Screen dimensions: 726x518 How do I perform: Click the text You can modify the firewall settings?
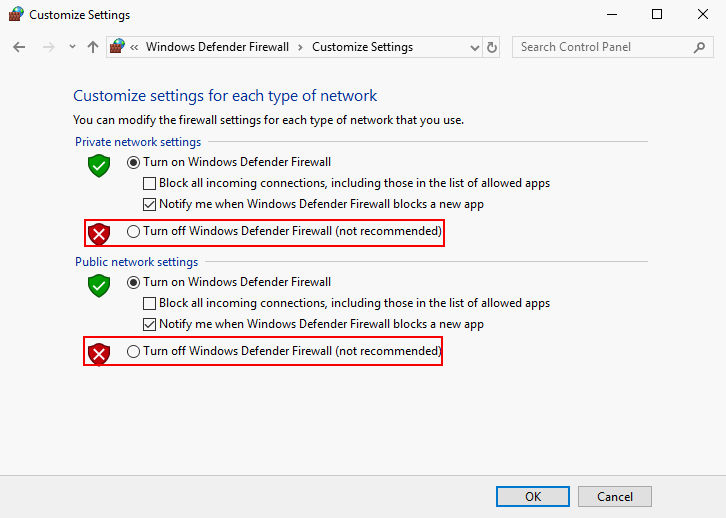[269, 120]
